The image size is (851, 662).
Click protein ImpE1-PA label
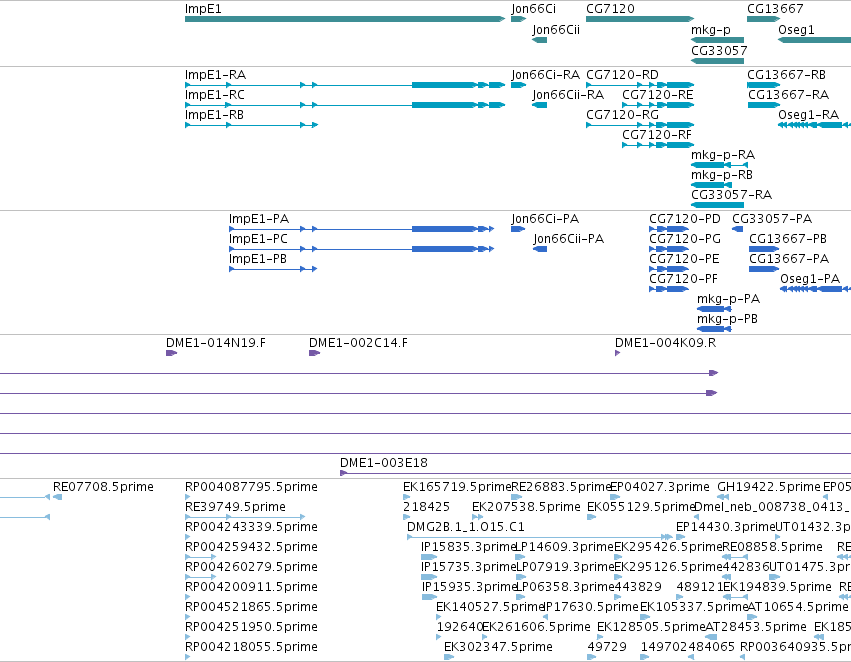pyautogui.click(x=259, y=219)
